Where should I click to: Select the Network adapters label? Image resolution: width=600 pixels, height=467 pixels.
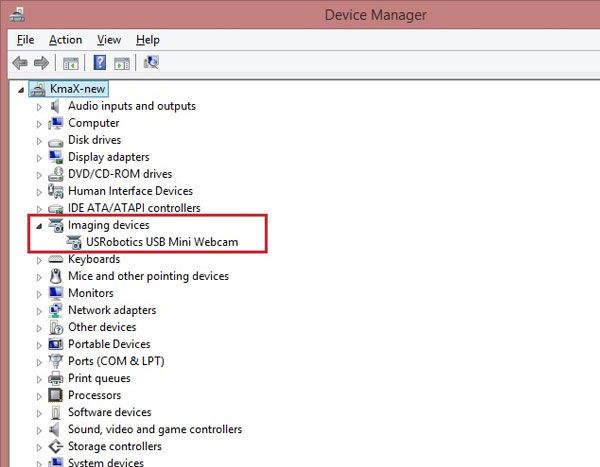pyautogui.click(x=112, y=310)
